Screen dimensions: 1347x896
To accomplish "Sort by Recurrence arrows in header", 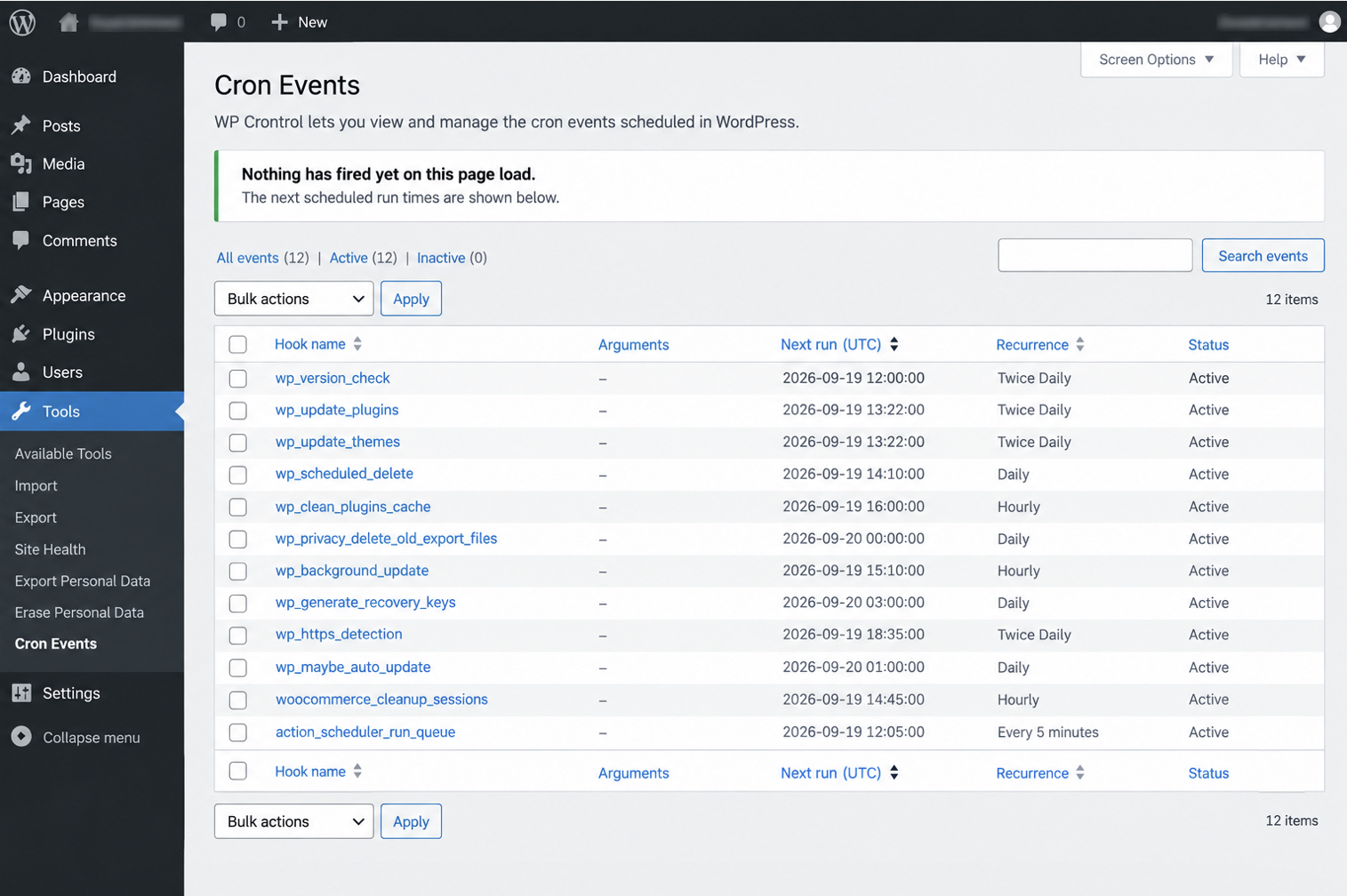I will click(1080, 344).
